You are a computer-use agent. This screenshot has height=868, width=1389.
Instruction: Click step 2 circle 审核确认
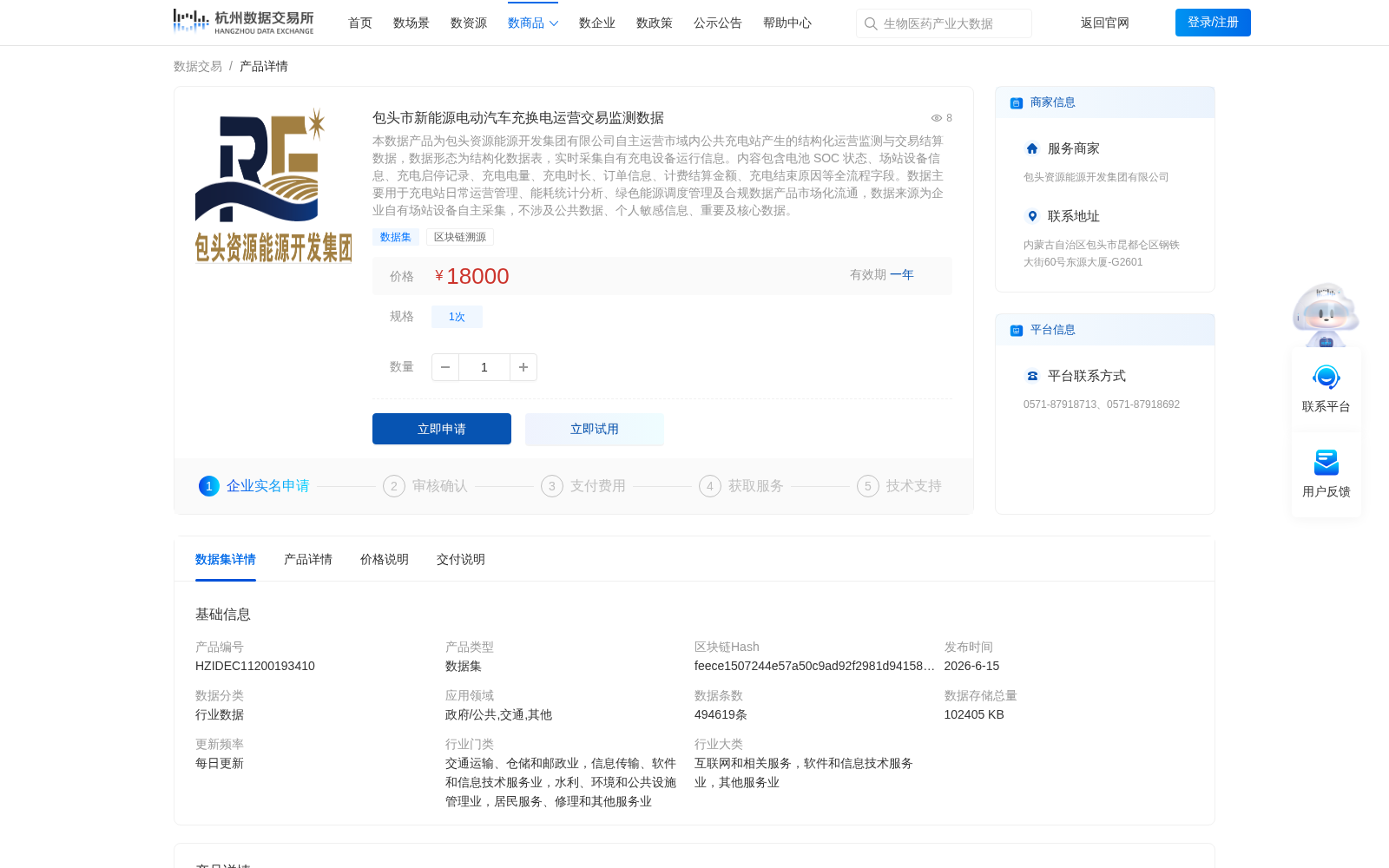tap(394, 486)
